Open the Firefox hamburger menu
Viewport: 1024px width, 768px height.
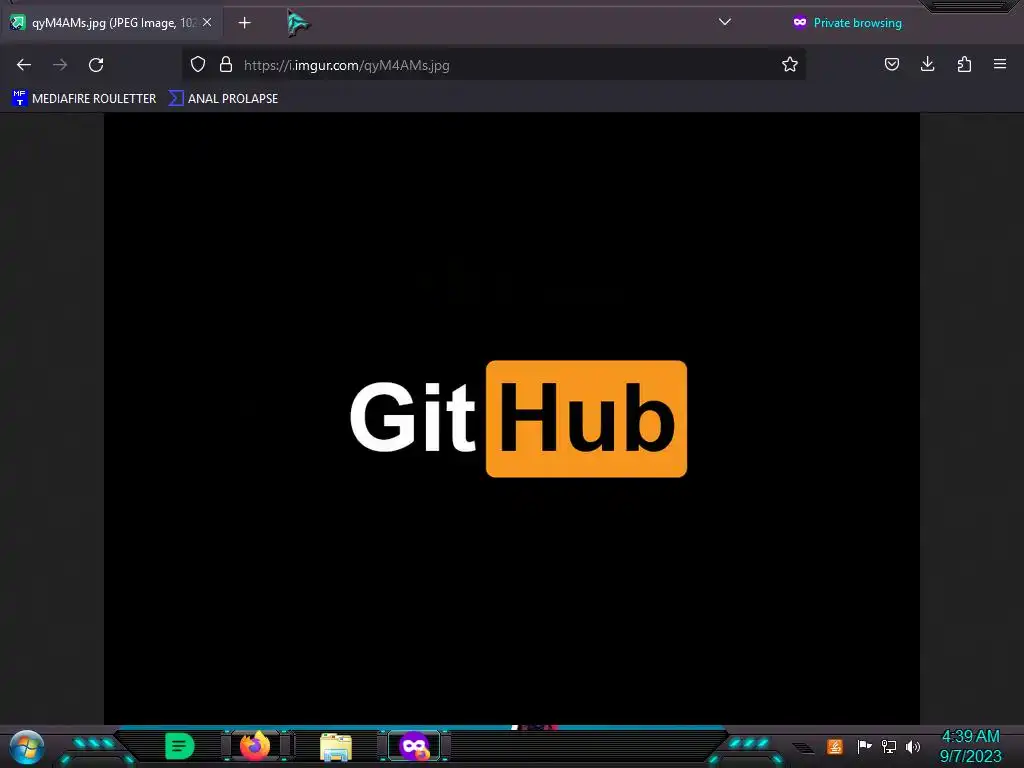pyautogui.click(x=1000, y=64)
